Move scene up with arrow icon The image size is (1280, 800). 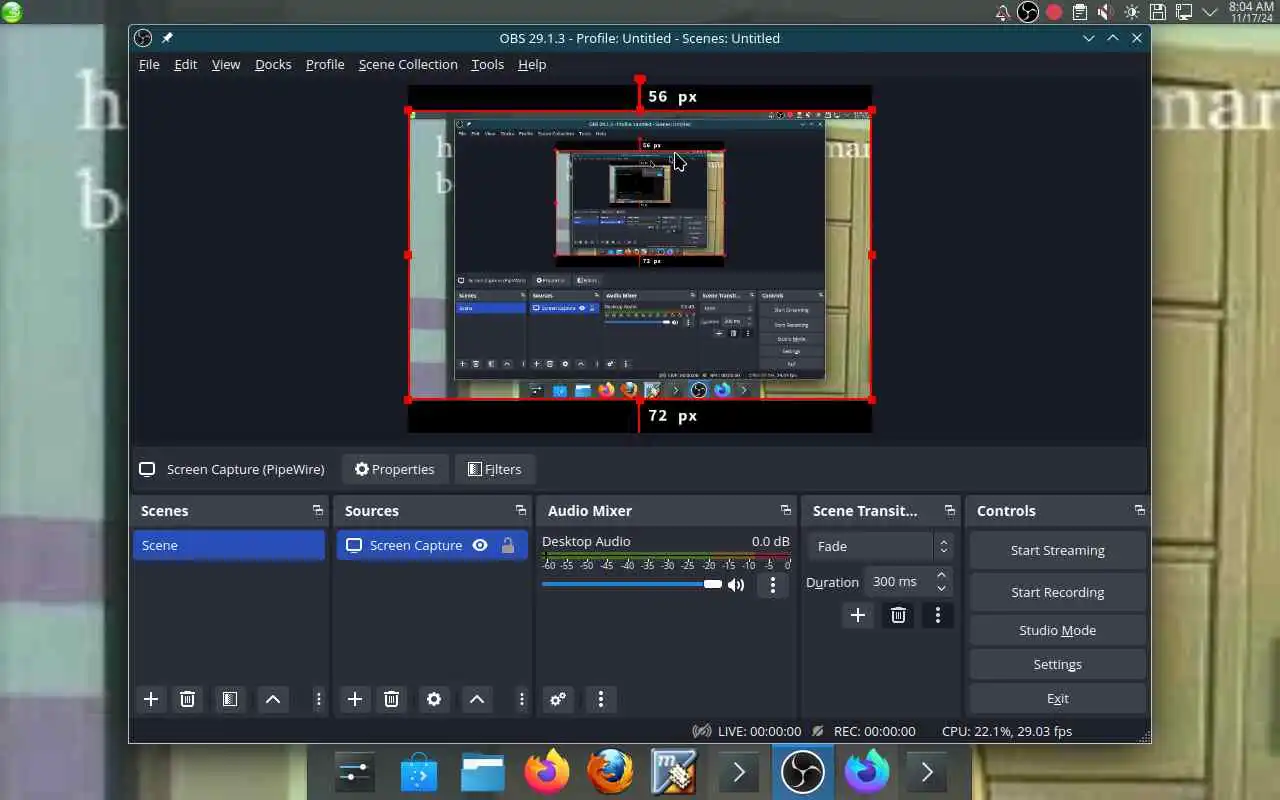[273, 700]
